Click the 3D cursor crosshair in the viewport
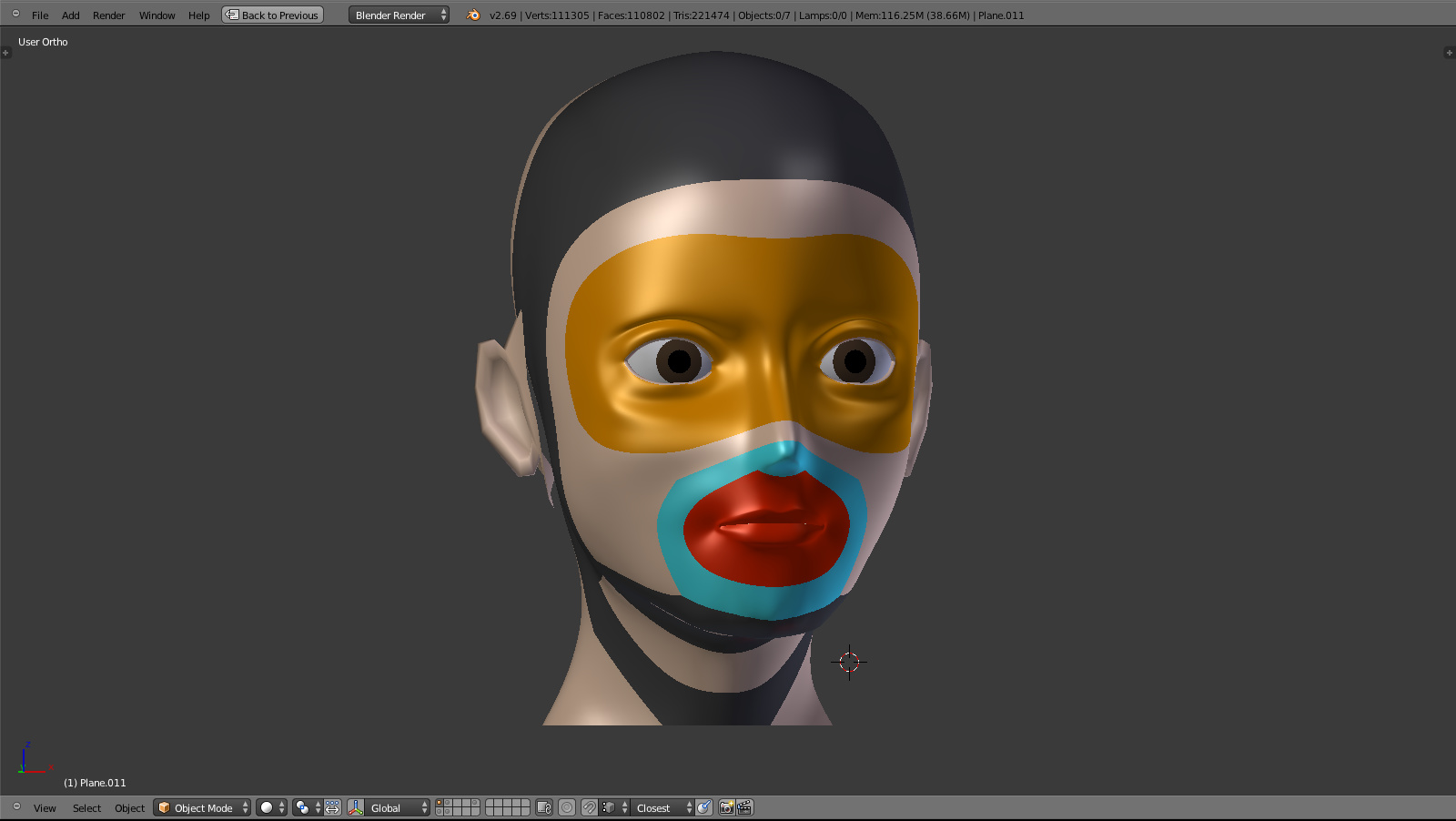 849,662
